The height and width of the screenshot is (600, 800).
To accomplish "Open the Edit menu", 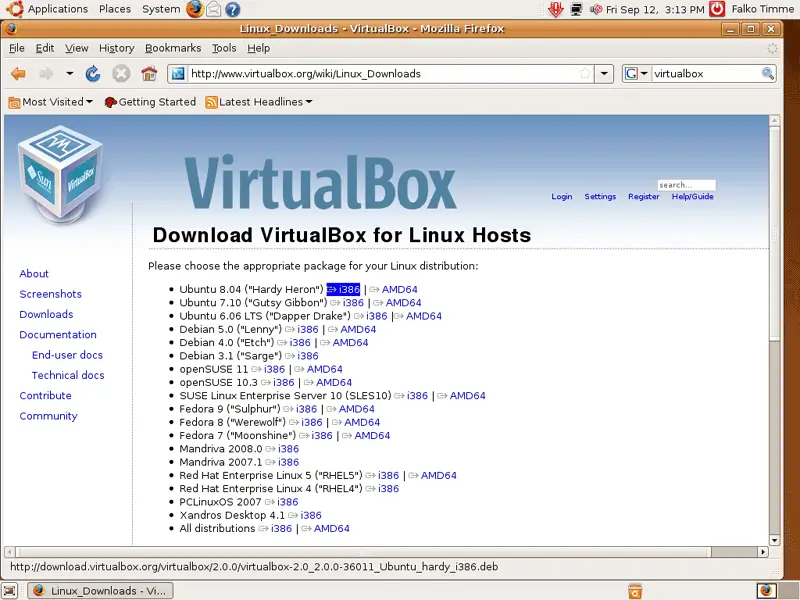I will pyautogui.click(x=45, y=48).
